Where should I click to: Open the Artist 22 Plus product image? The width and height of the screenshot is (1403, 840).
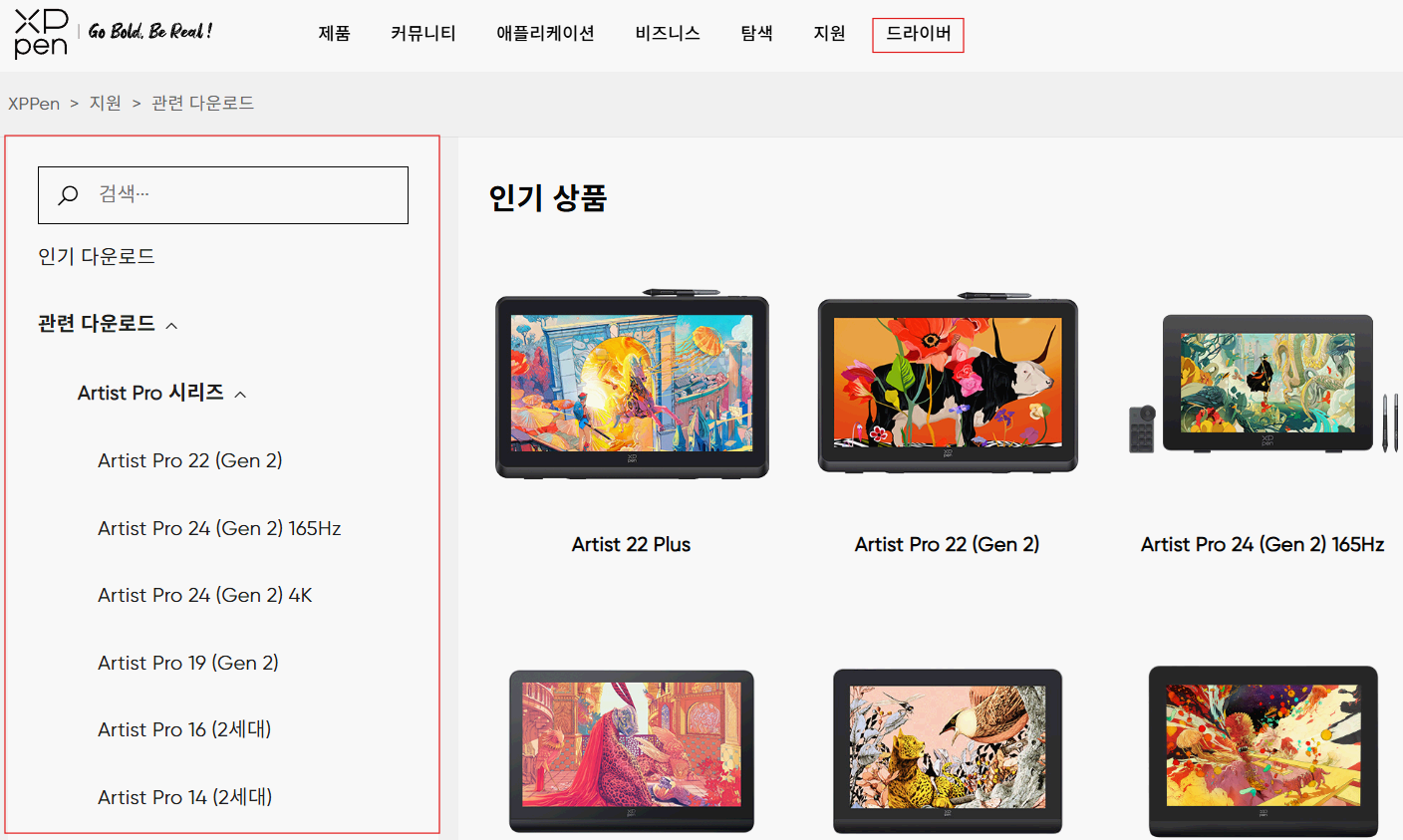pyautogui.click(x=632, y=384)
